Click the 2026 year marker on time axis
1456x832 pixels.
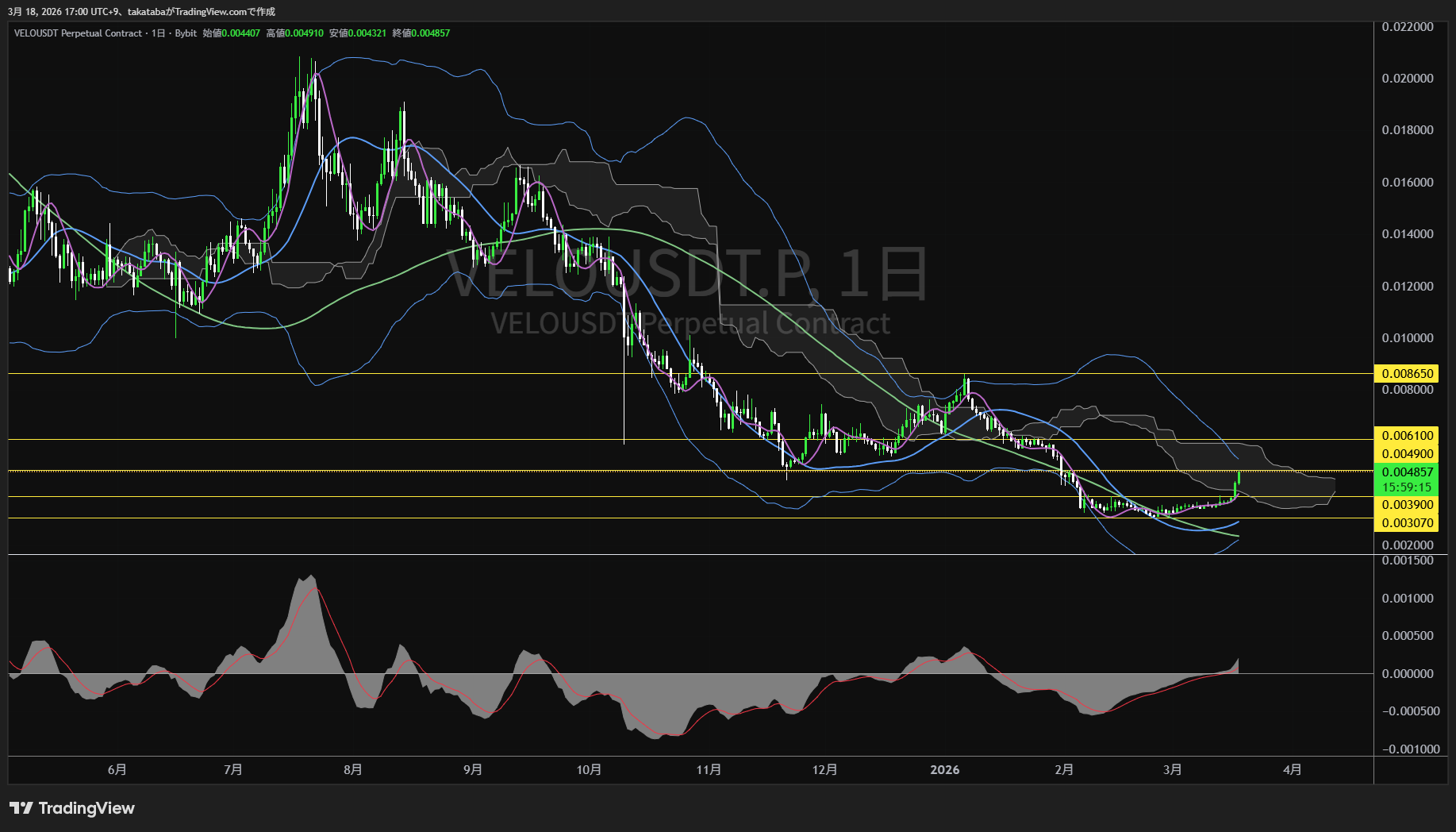(944, 769)
